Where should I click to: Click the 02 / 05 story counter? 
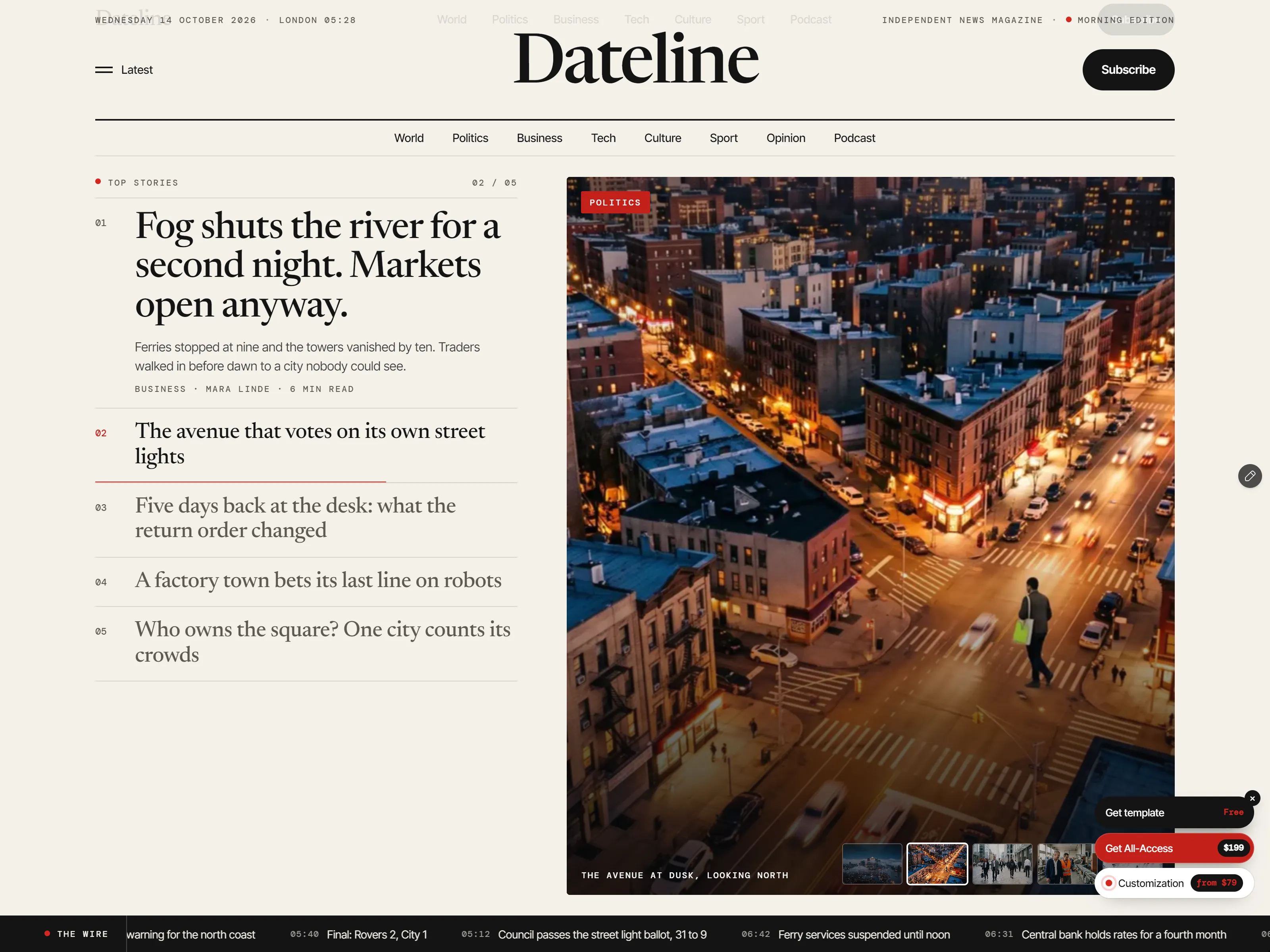pos(494,182)
